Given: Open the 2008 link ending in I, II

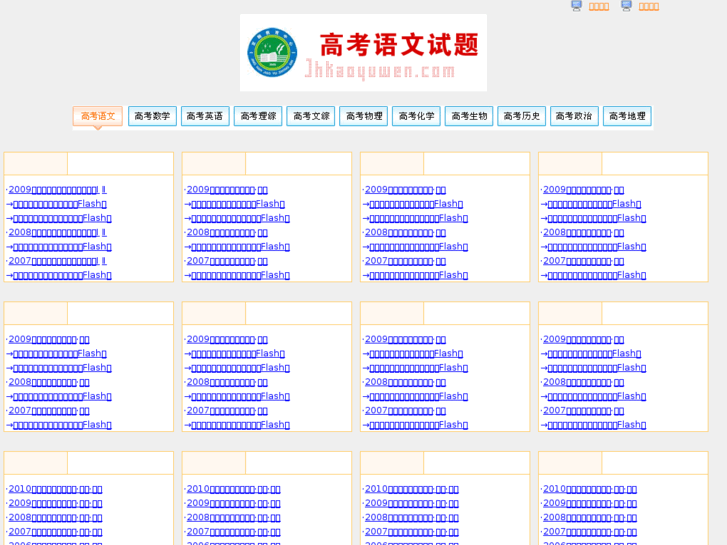Looking at the screenshot, I should click(57, 232).
